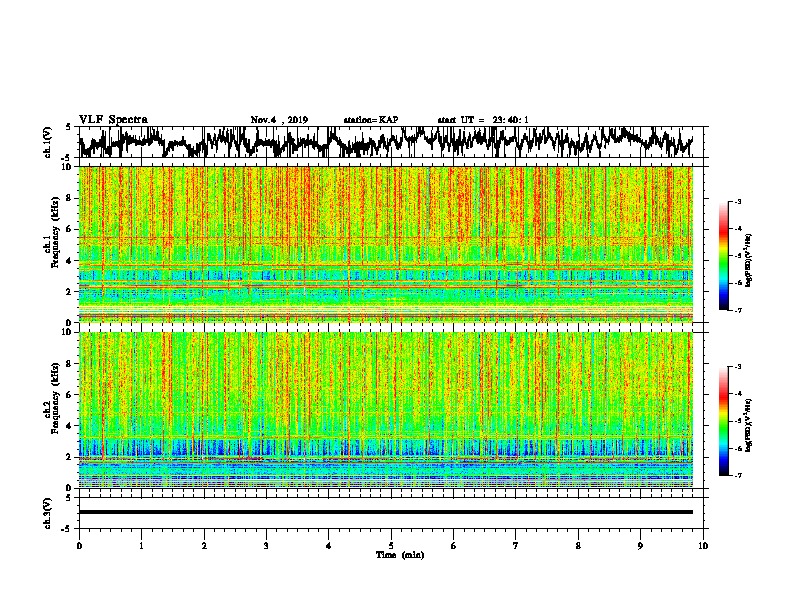Click time axis tick label "4"
The width and height of the screenshot is (792, 612).
329,546
